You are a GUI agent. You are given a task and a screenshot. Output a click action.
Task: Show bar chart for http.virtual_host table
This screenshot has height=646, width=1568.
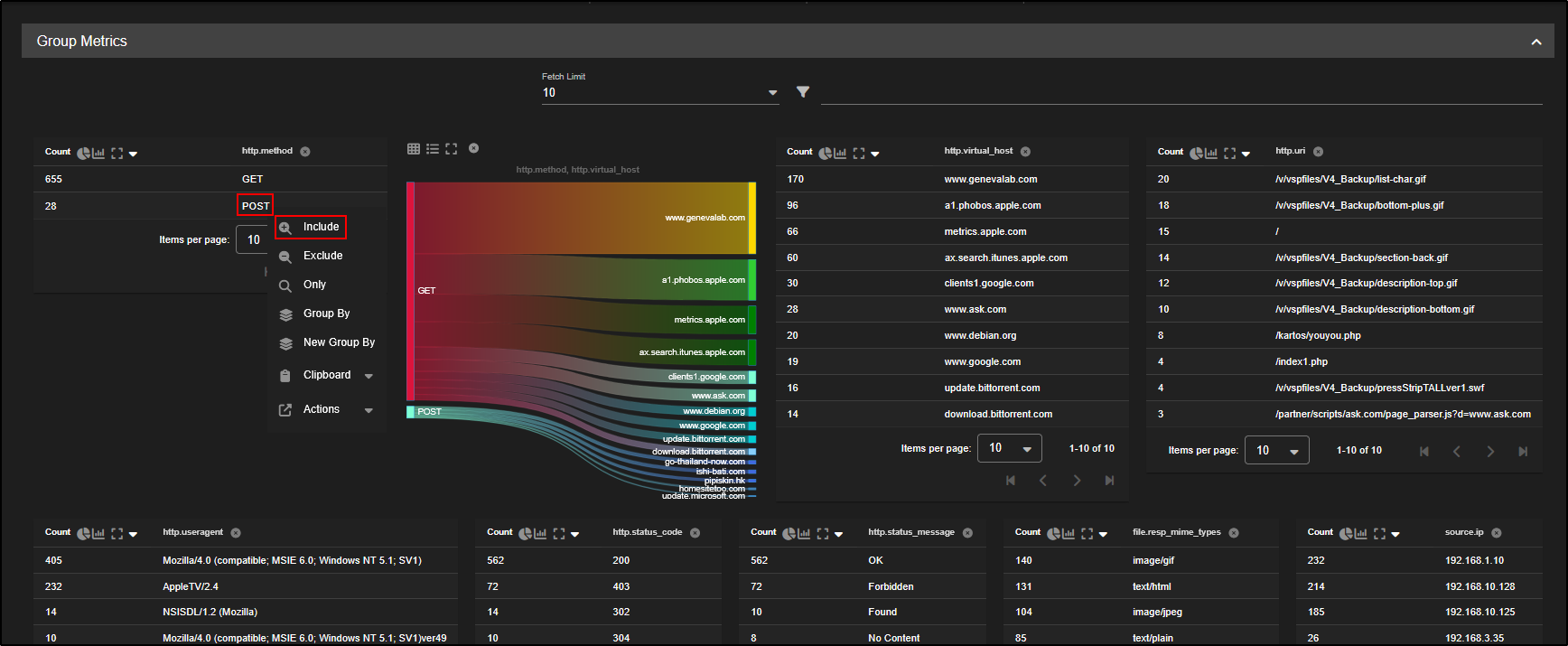[x=840, y=154]
